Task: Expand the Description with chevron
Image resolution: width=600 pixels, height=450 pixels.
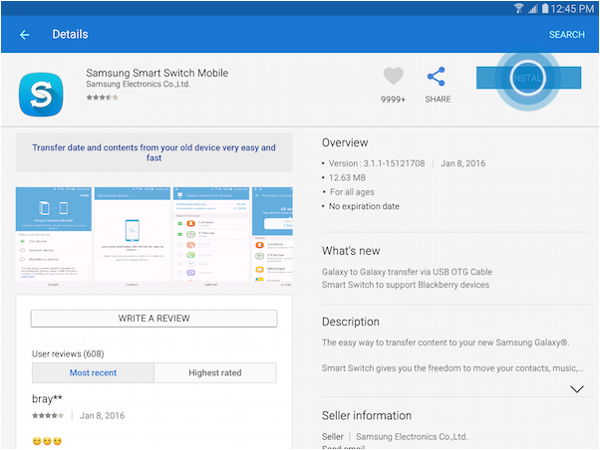Action: coord(577,389)
